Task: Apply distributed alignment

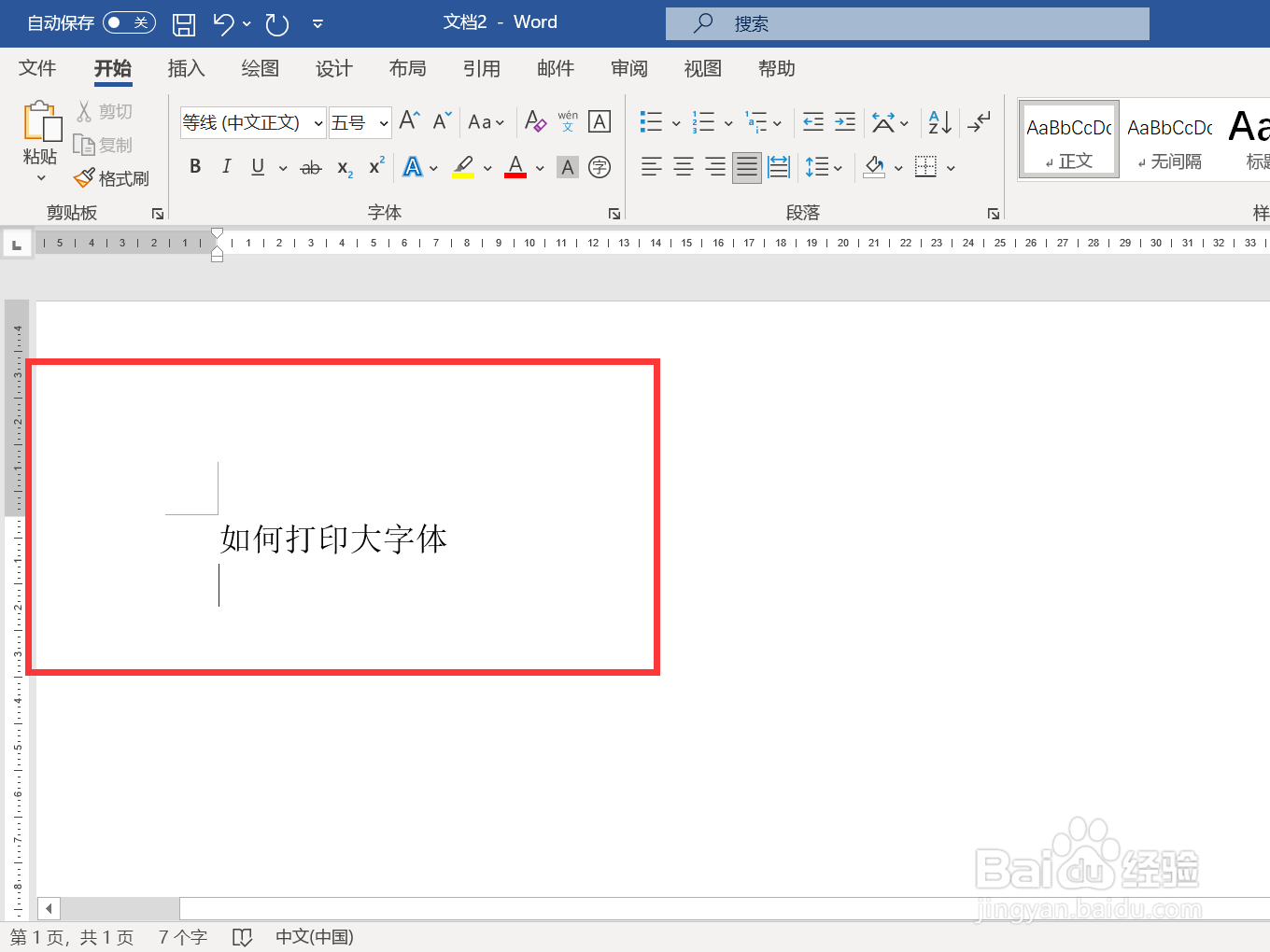Action: click(x=779, y=167)
